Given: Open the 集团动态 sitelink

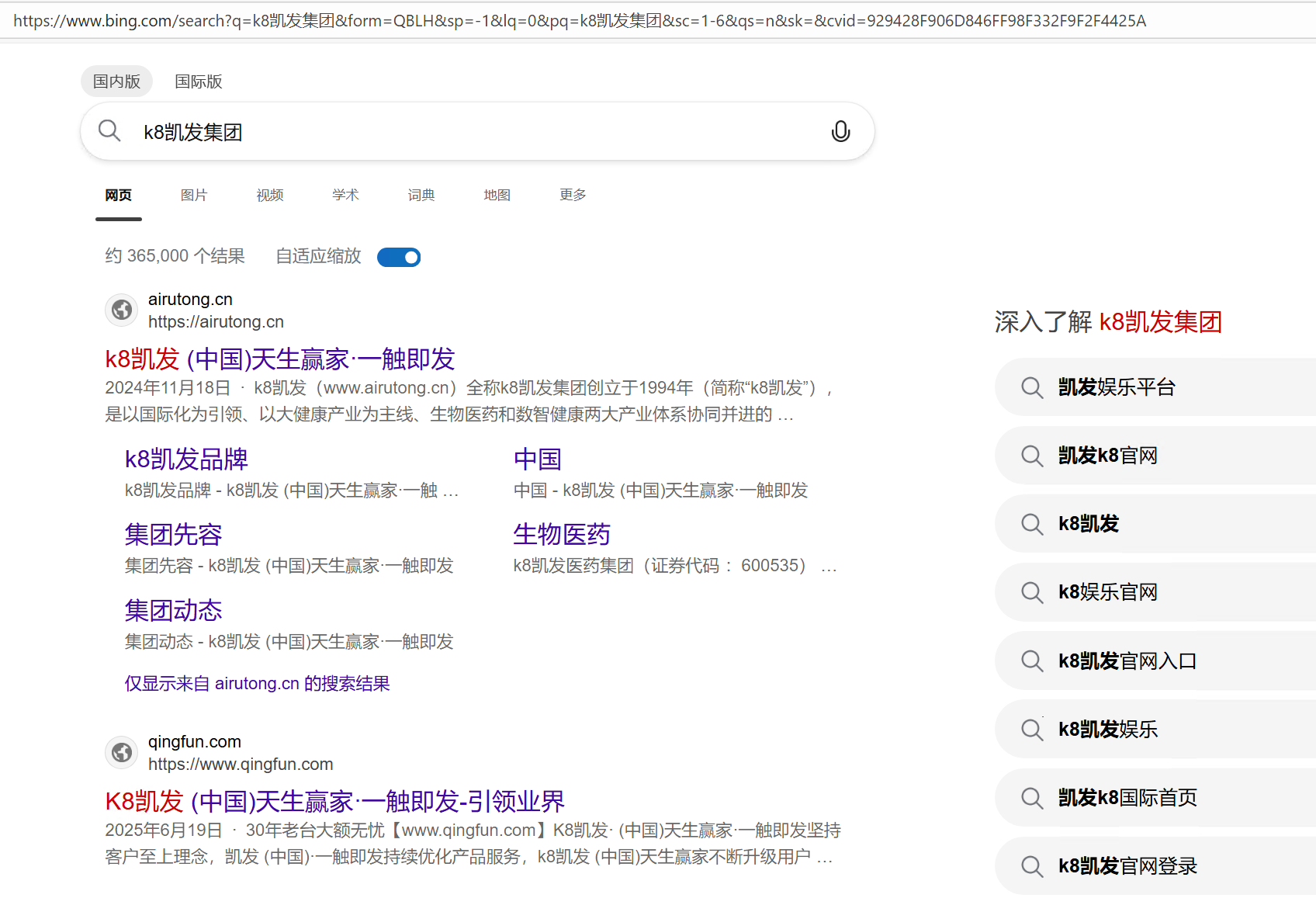Looking at the screenshot, I should click(x=174, y=611).
